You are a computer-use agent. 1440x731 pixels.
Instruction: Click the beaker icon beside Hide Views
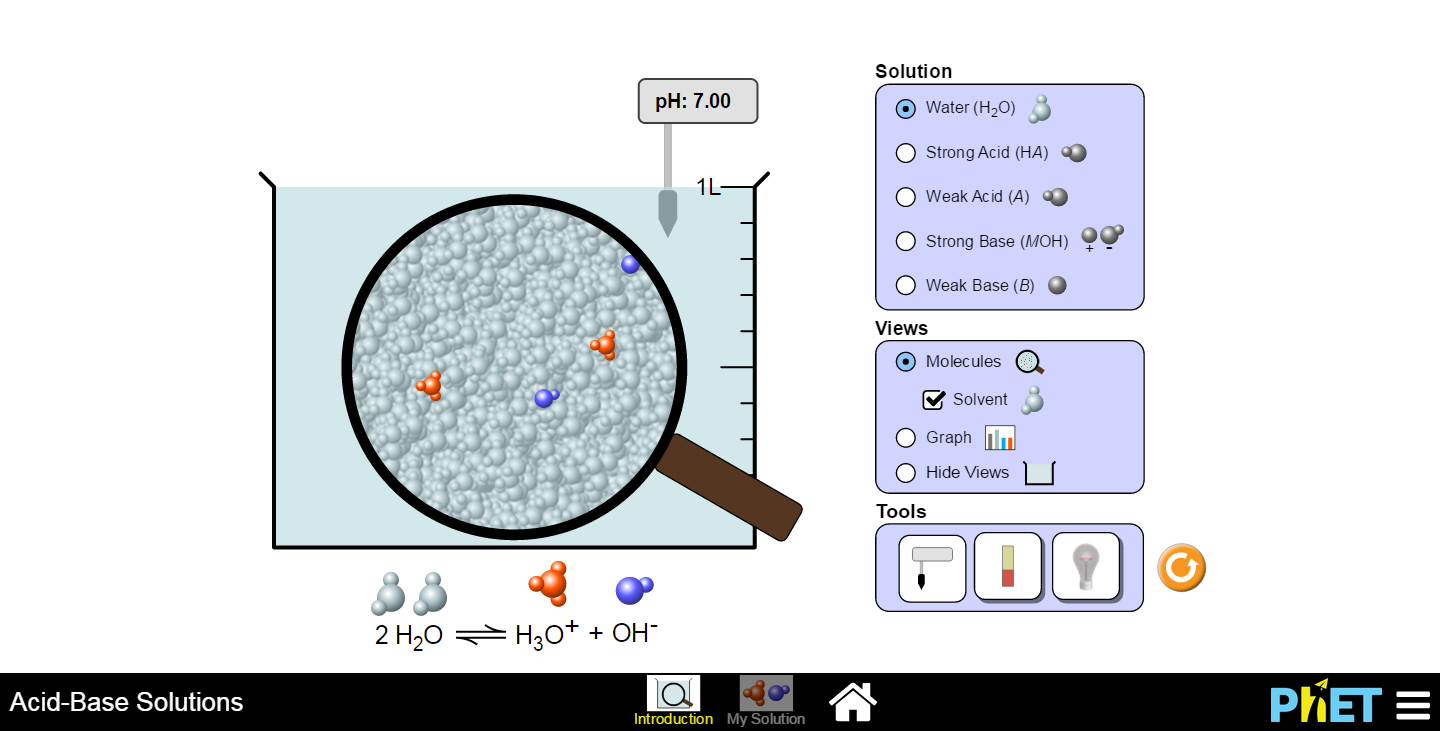pos(1038,471)
